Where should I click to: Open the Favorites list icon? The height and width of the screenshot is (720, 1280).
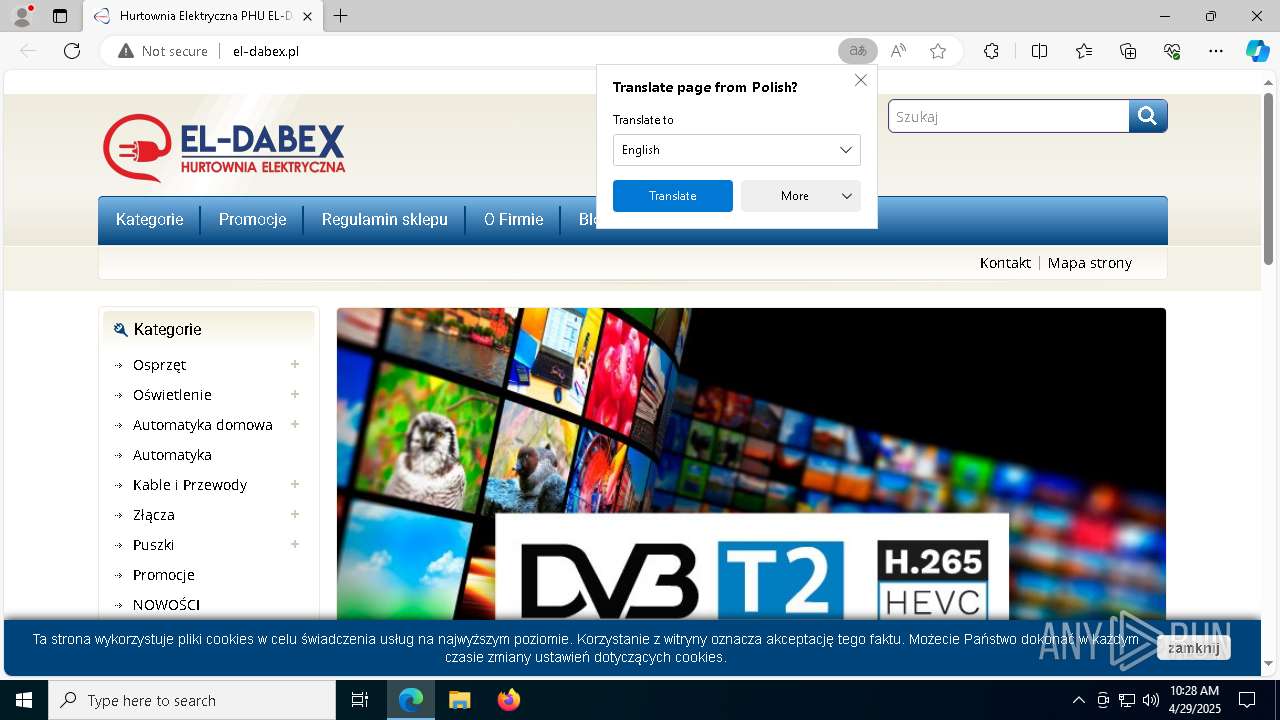[1084, 51]
